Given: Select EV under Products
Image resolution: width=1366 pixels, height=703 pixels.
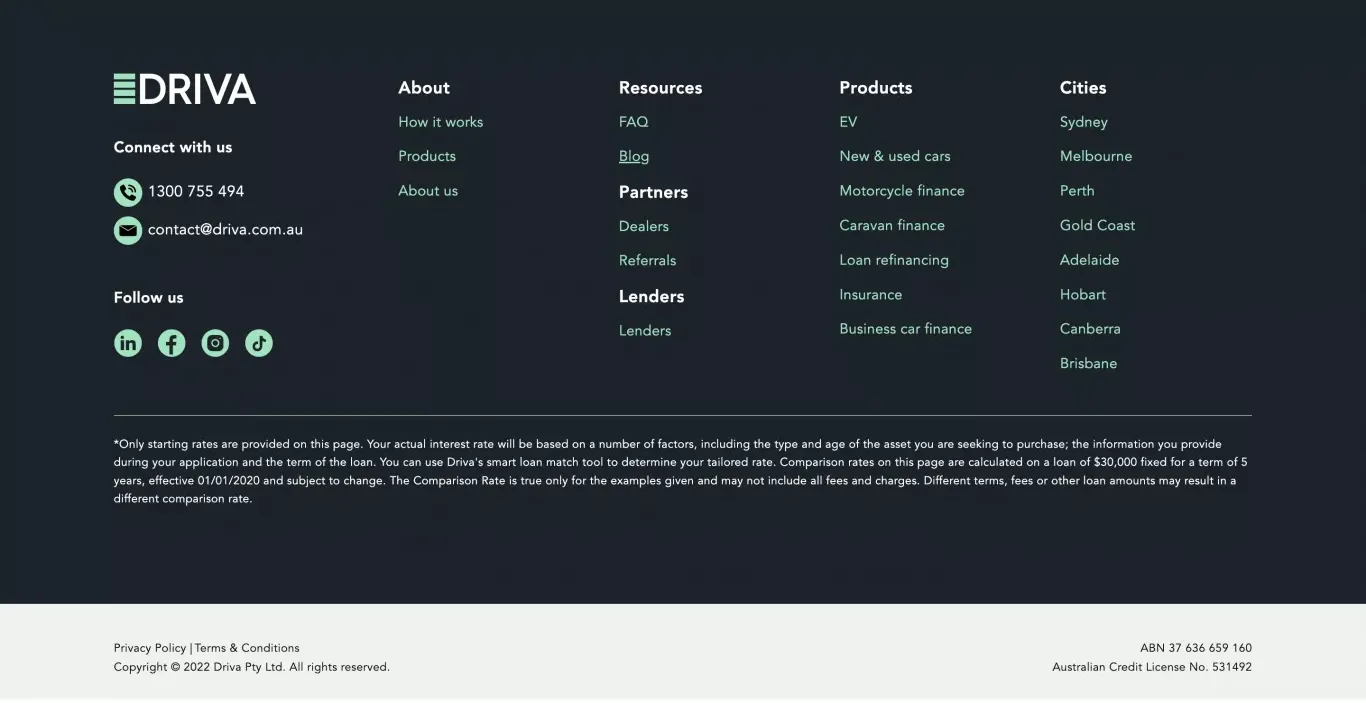Looking at the screenshot, I should (848, 122).
